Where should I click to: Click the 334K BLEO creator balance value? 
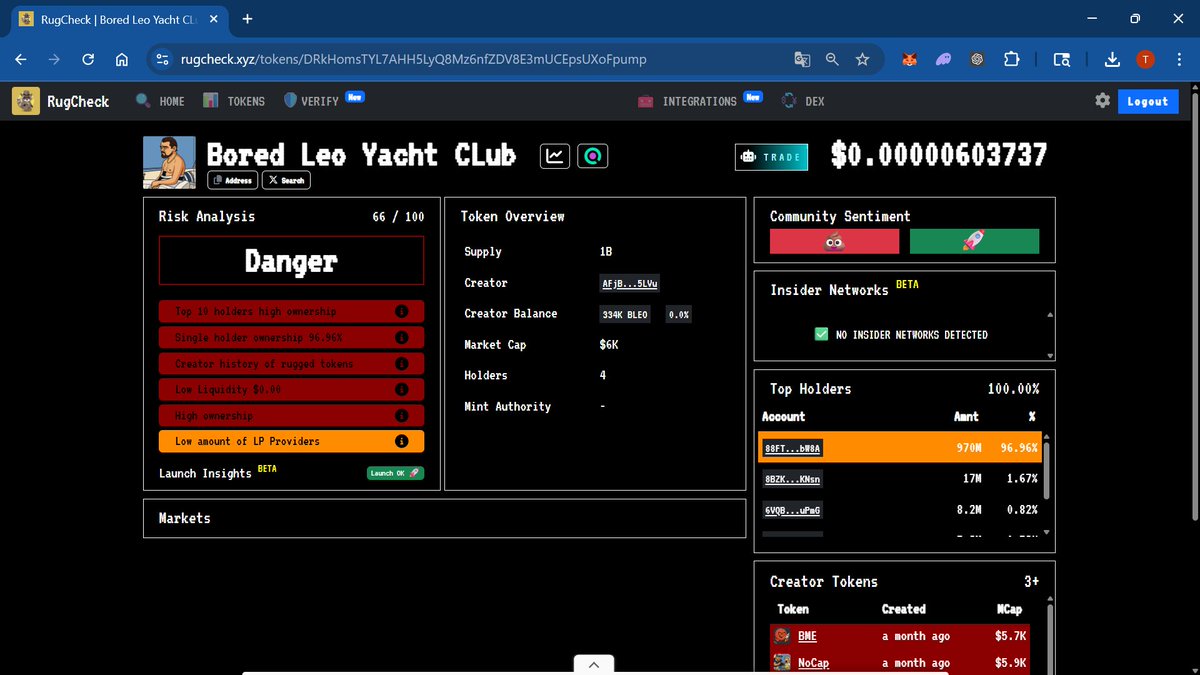[626, 314]
